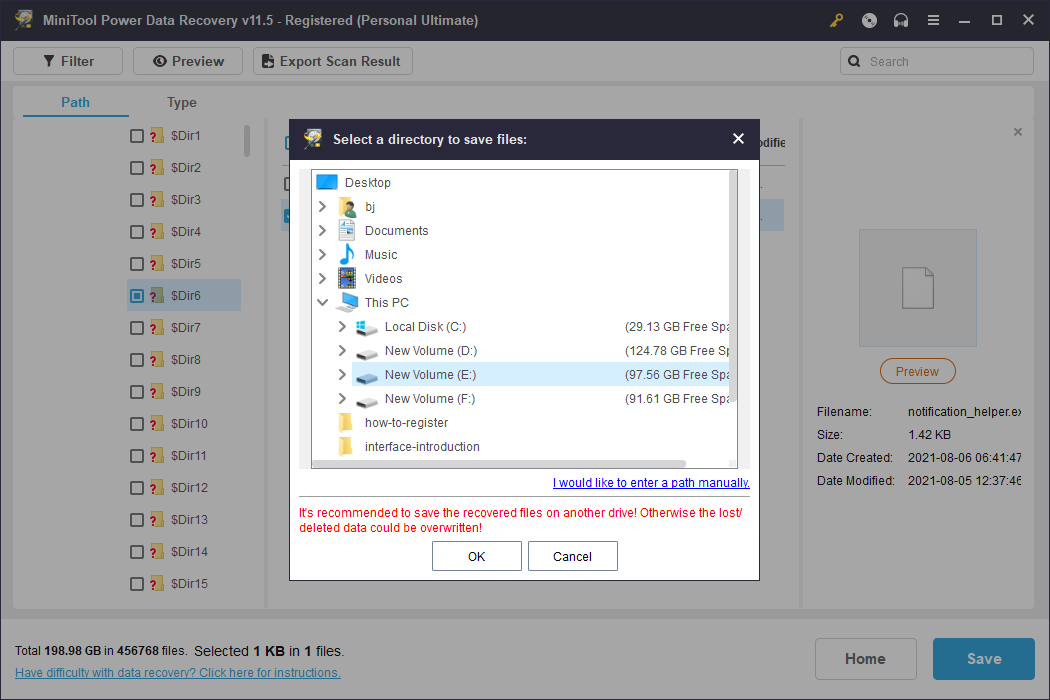This screenshot has width=1050, height=700.
Task: Click the registration key icon in title bar
Action: tap(836, 21)
